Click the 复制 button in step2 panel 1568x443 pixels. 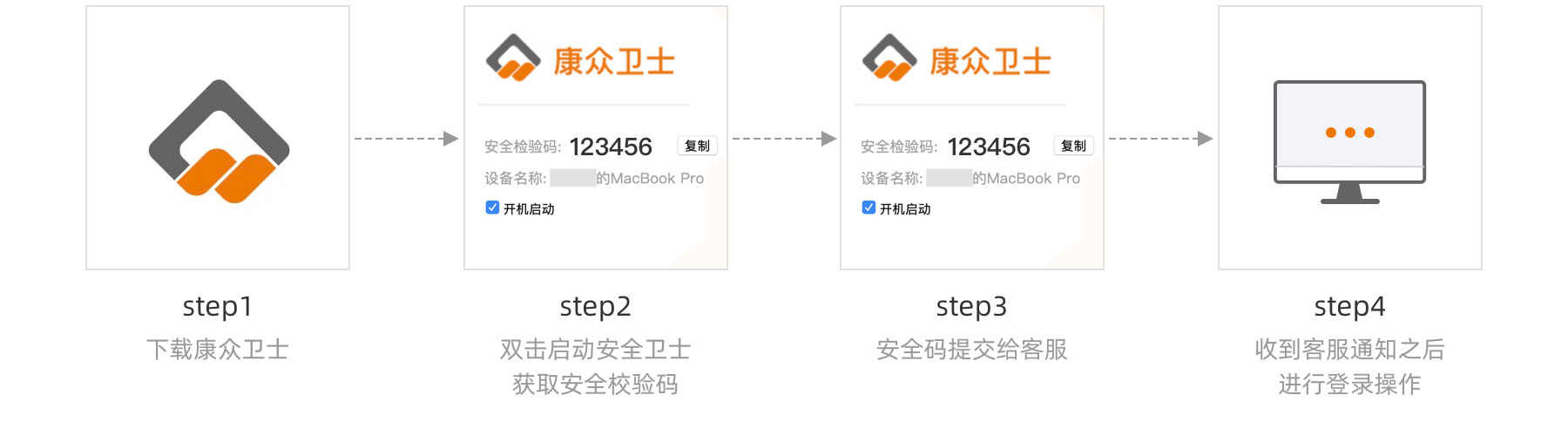click(x=697, y=146)
